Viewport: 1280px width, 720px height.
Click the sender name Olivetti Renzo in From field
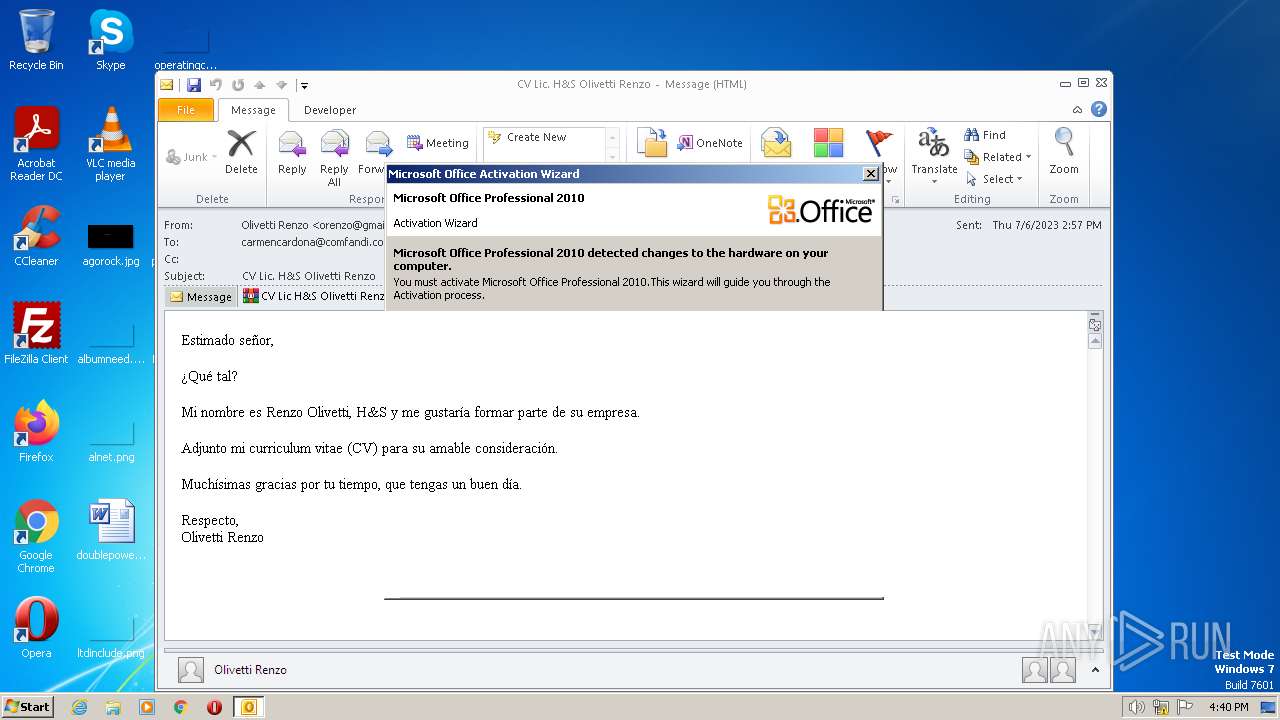275,225
